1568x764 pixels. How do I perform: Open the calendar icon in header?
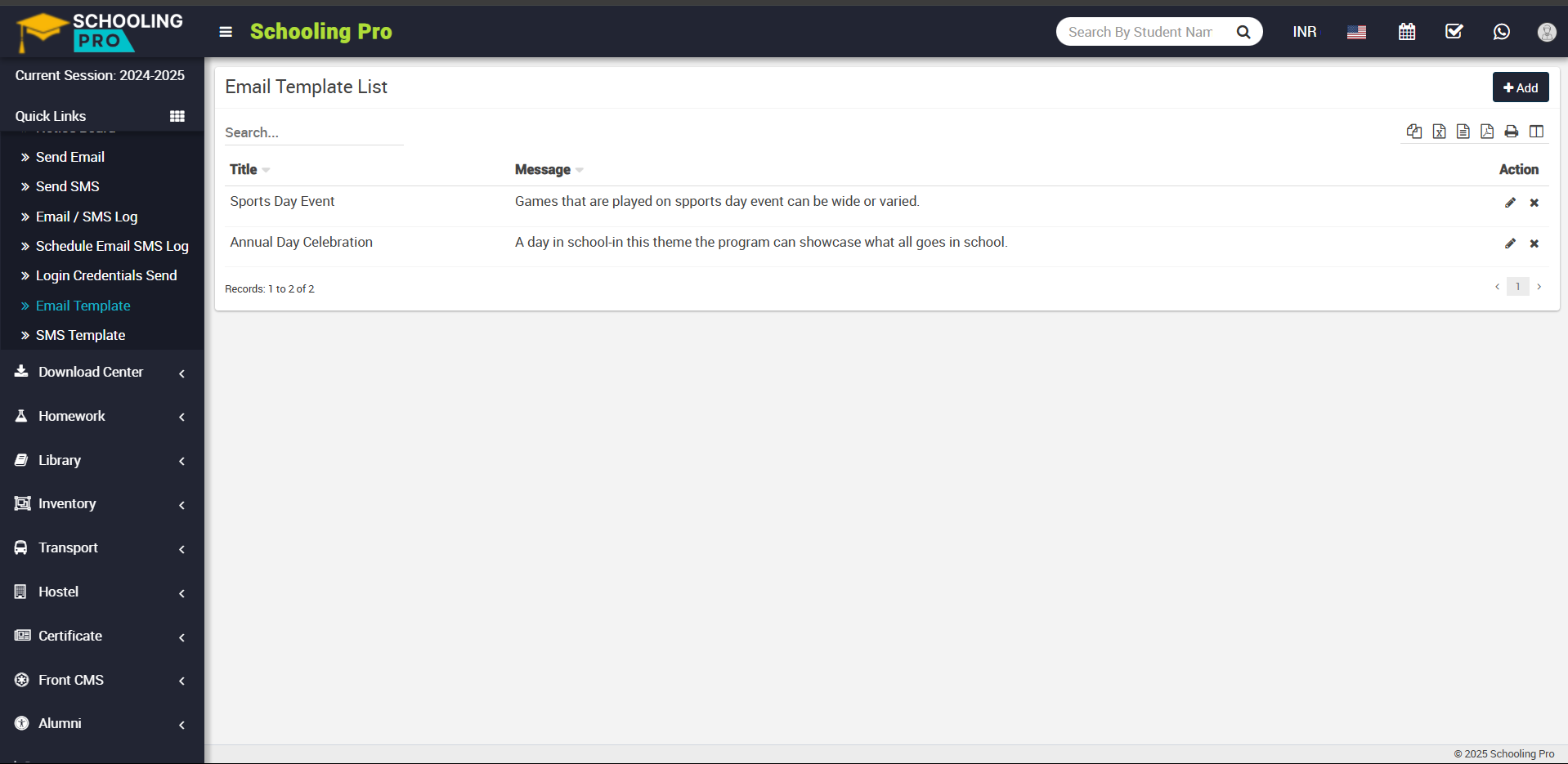pyautogui.click(x=1407, y=32)
